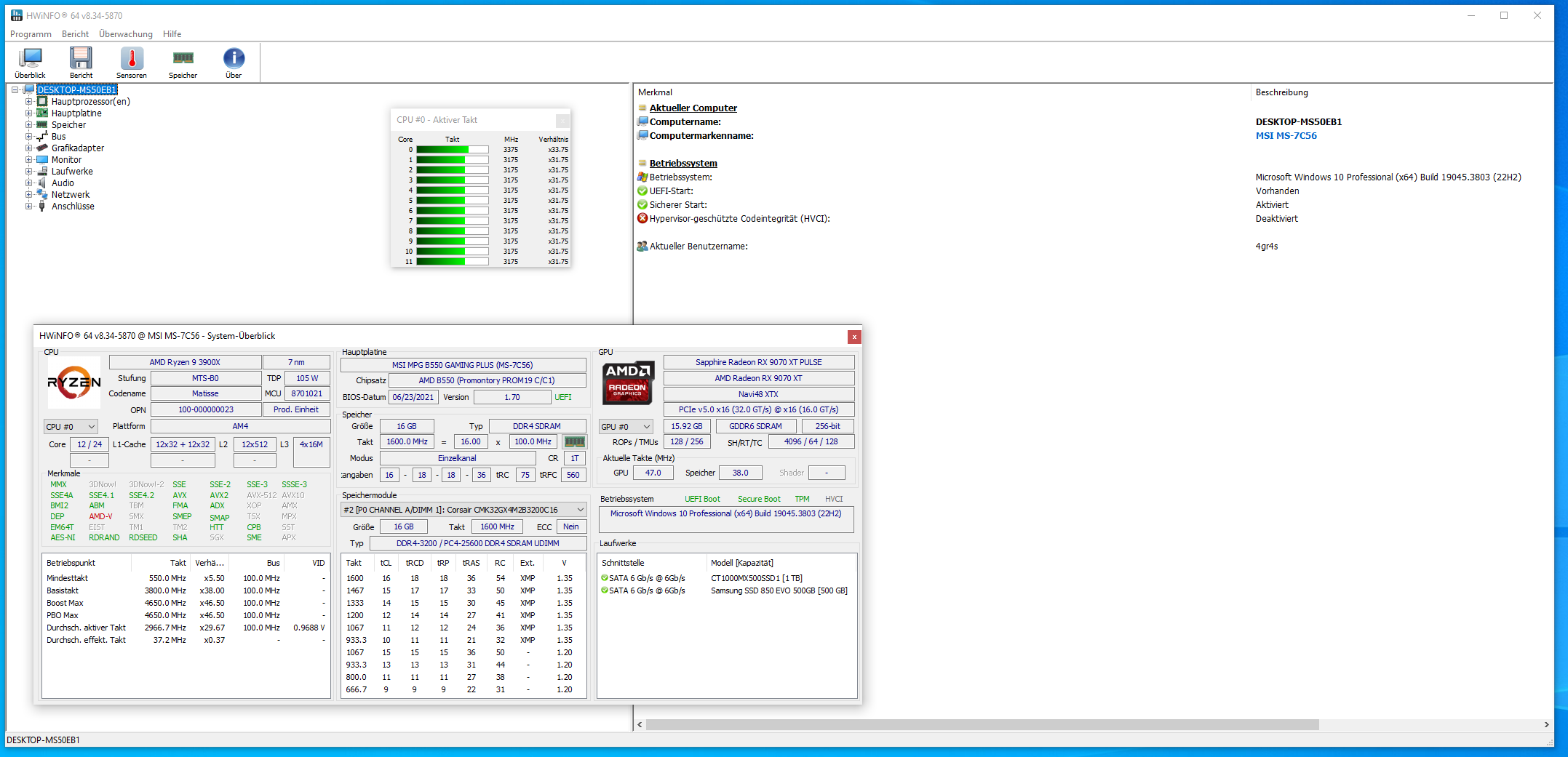The height and width of the screenshot is (757, 1568).
Task: Click the Boost Max row
Action: (186, 603)
